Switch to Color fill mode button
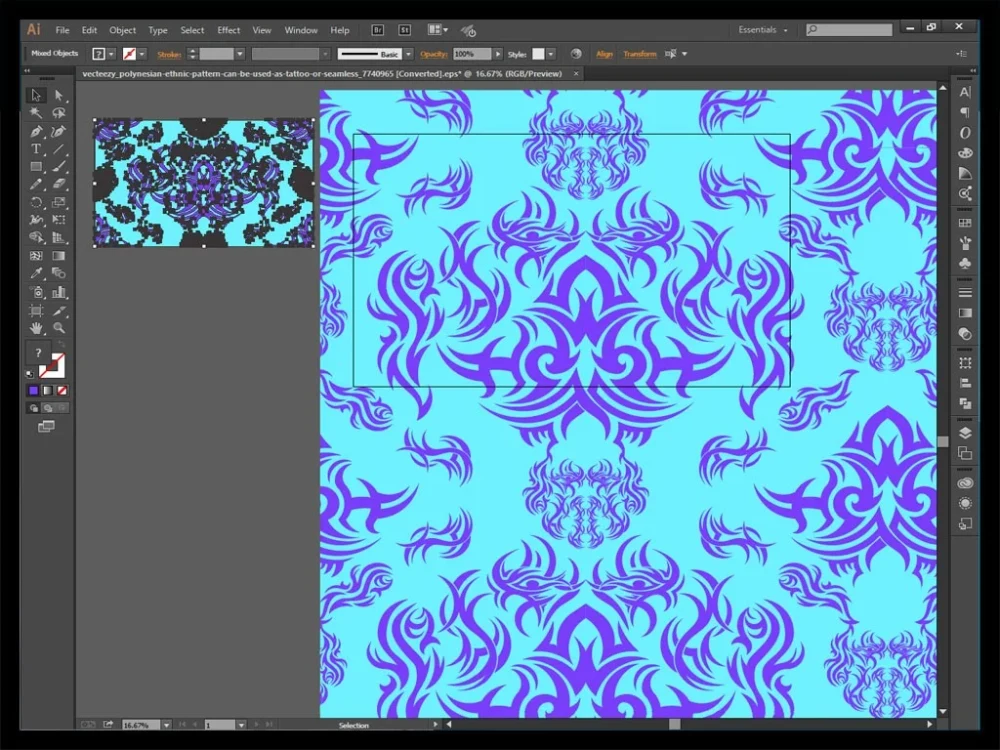 (x=34, y=390)
